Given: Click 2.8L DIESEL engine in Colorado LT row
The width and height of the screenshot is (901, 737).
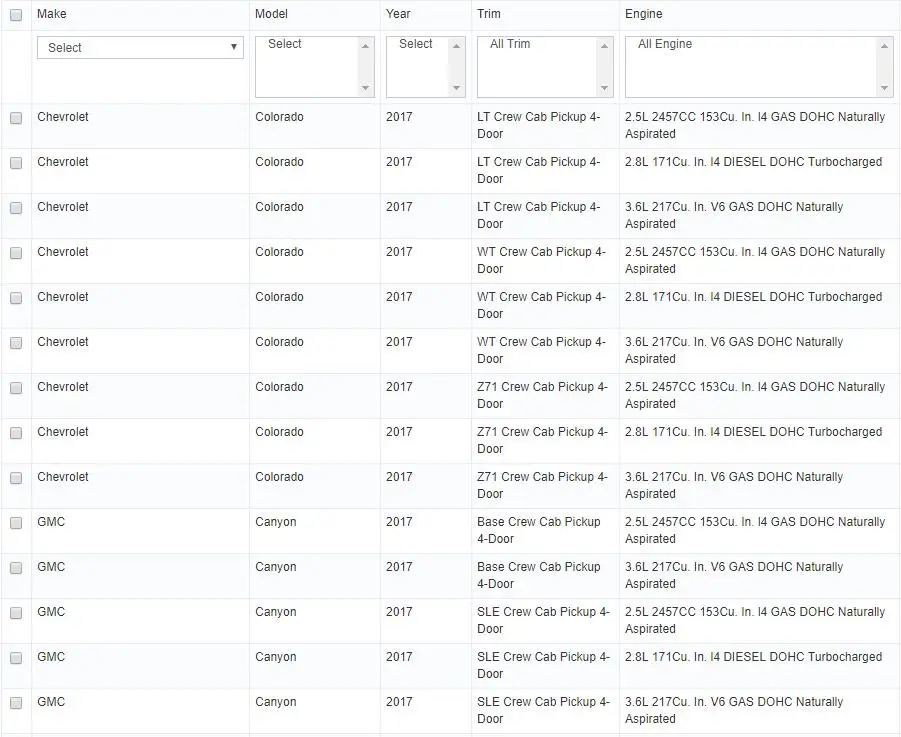Looking at the screenshot, I should pyautogui.click(x=753, y=161).
